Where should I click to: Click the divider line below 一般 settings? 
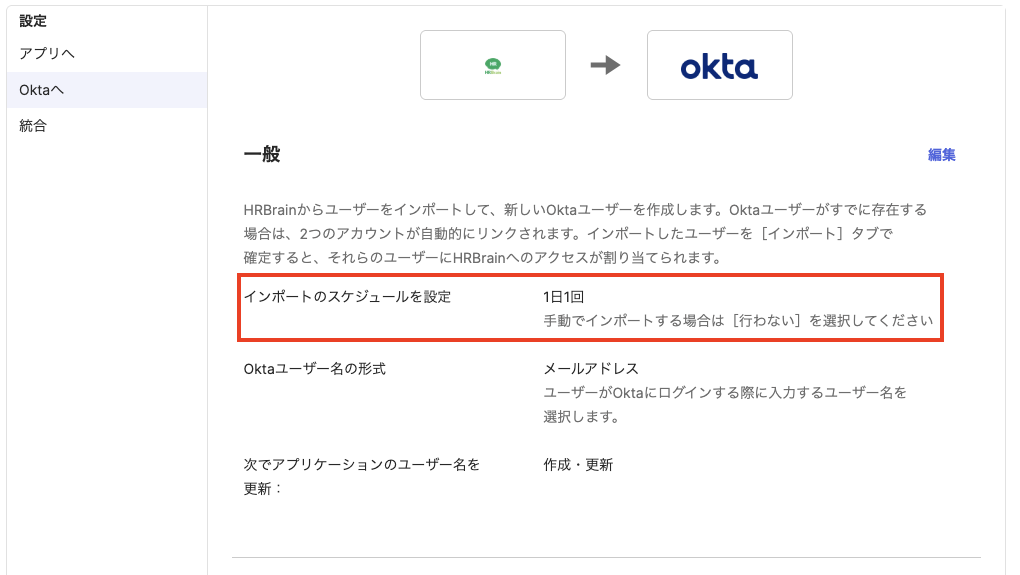[606, 557]
